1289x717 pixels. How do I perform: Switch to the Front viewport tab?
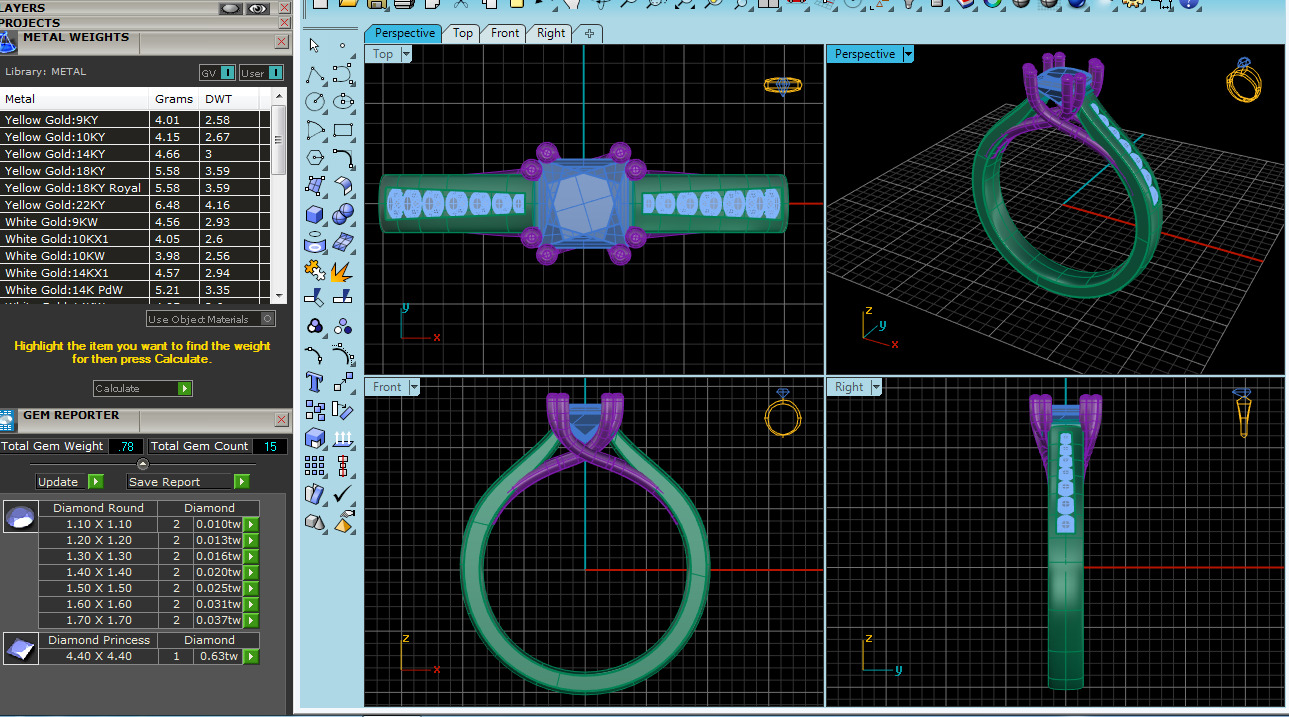[505, 33]
